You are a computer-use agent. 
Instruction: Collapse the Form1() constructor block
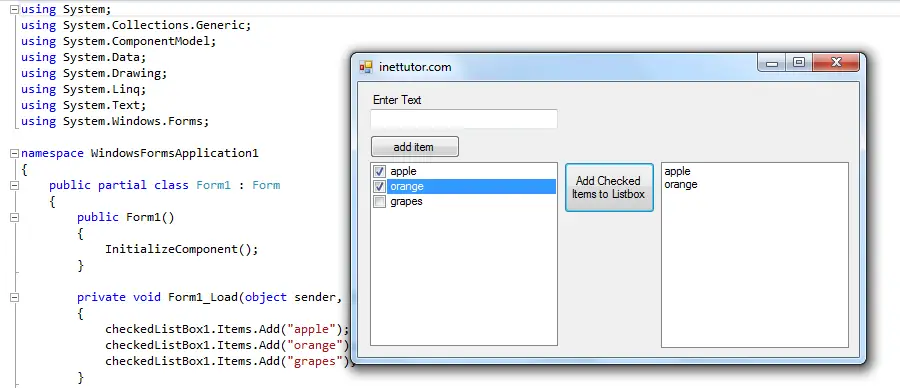click(x=14, y=218)
